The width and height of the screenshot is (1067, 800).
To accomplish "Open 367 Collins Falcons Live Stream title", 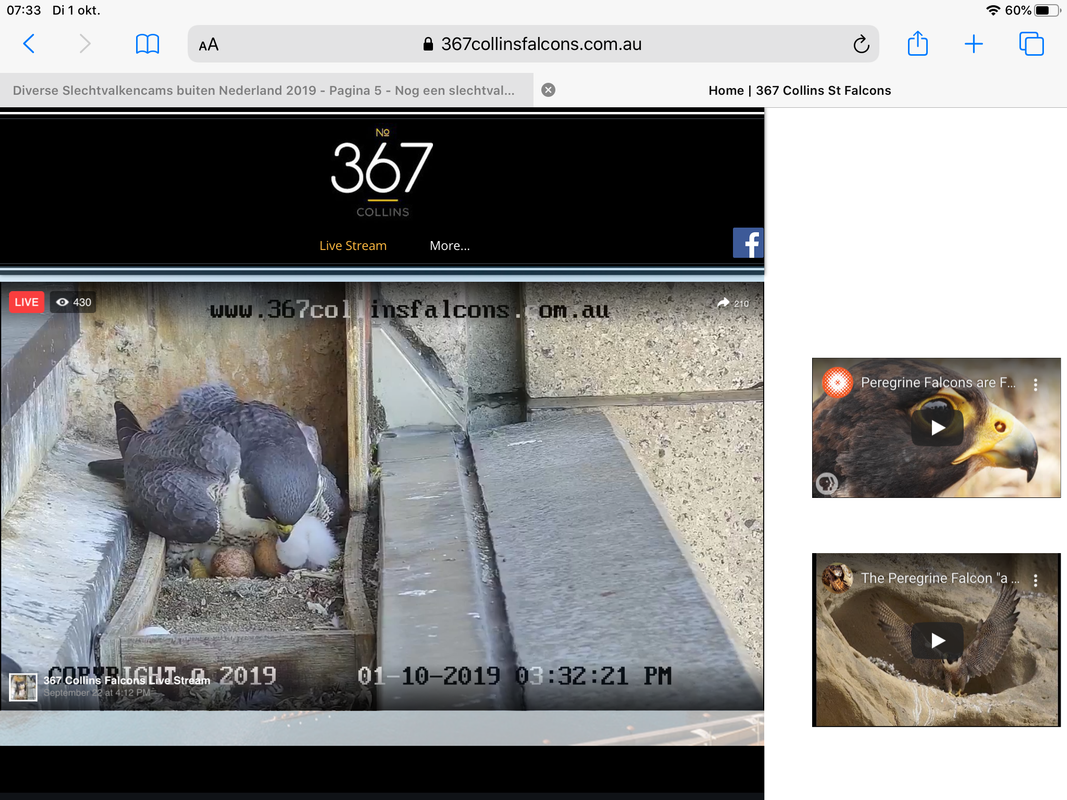I will point(127,680).
